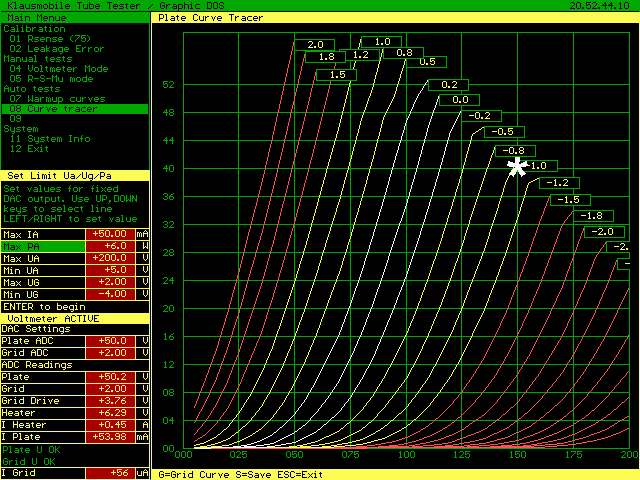
Task: Click Plate ADC DAC setting +50.0
Action: pyautogui.click(x=110, y=341)
